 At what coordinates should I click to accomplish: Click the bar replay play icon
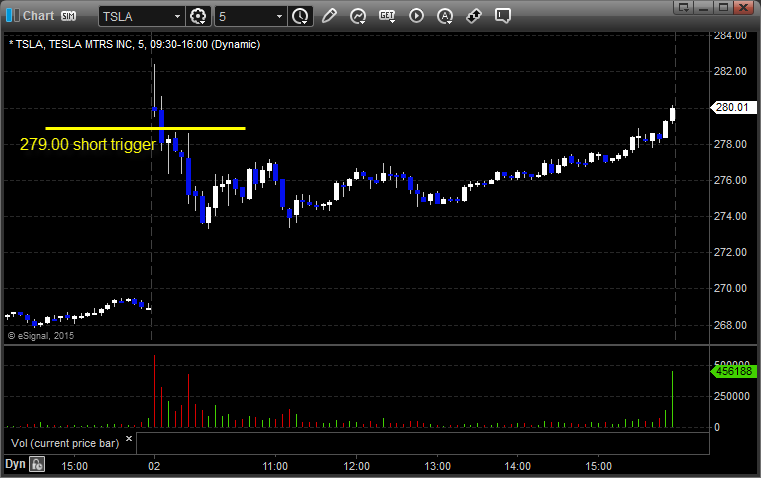(416, 16)
